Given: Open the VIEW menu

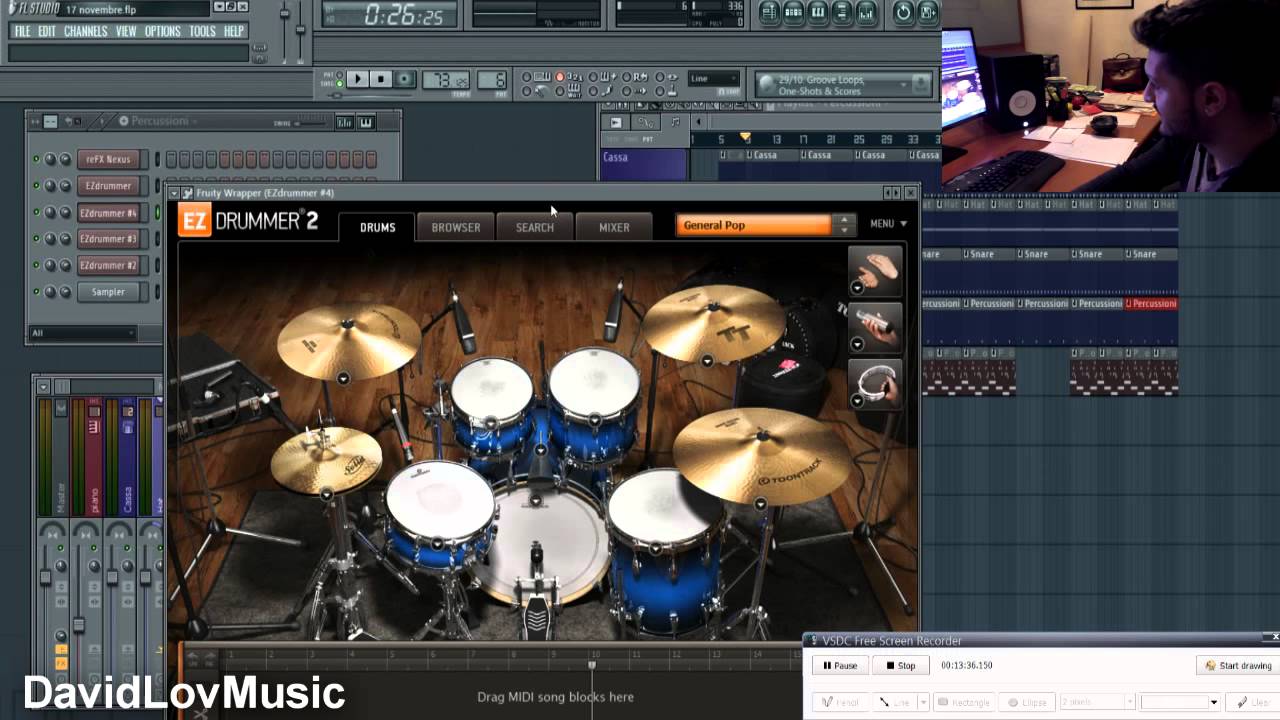Looking at the screenshot, I should coord(126,31).
